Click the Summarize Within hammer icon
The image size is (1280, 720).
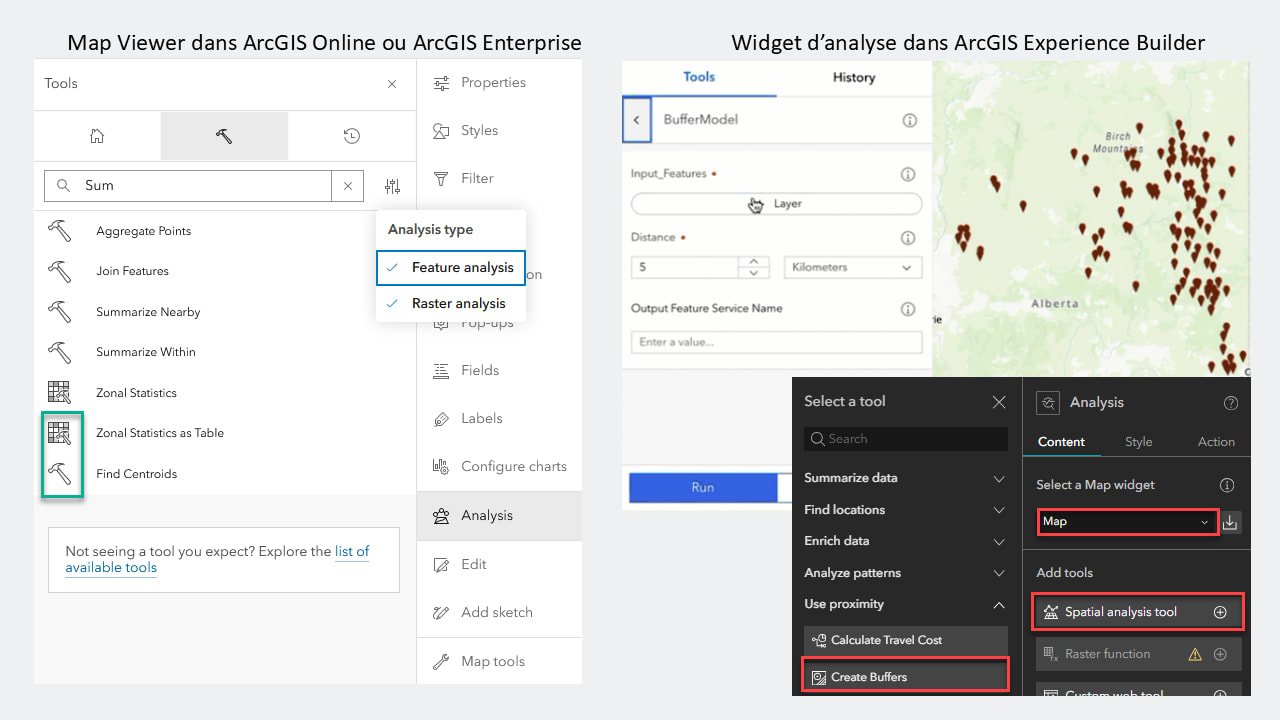60,352
